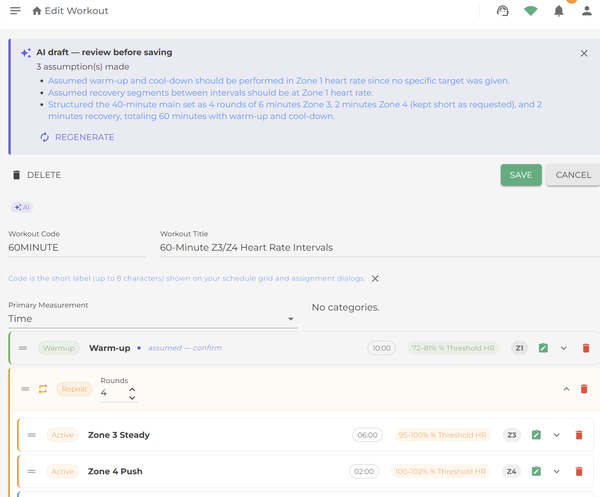Edit the Warm-up 10:00 duration

point(382,348)
